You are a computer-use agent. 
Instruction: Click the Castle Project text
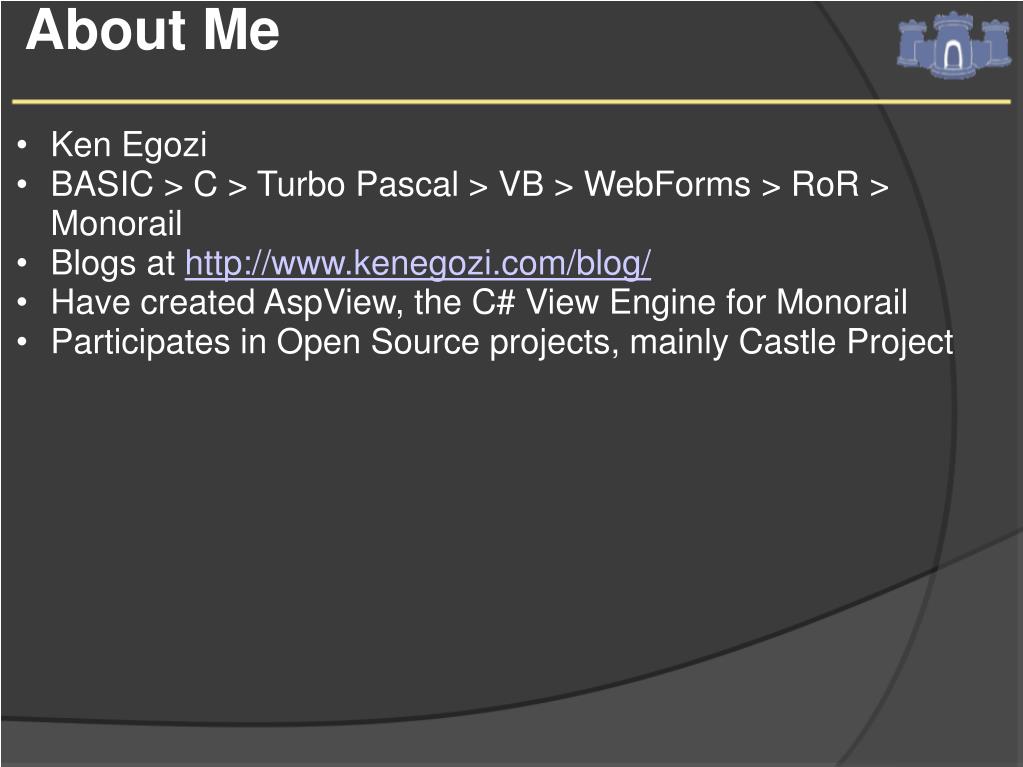[846, 342]
